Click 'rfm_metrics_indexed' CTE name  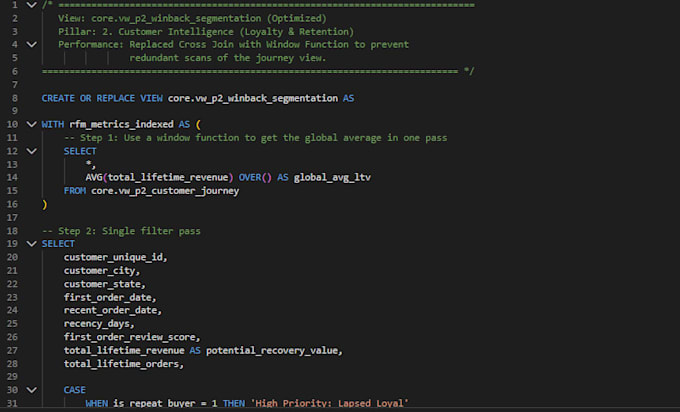(121, 125)
